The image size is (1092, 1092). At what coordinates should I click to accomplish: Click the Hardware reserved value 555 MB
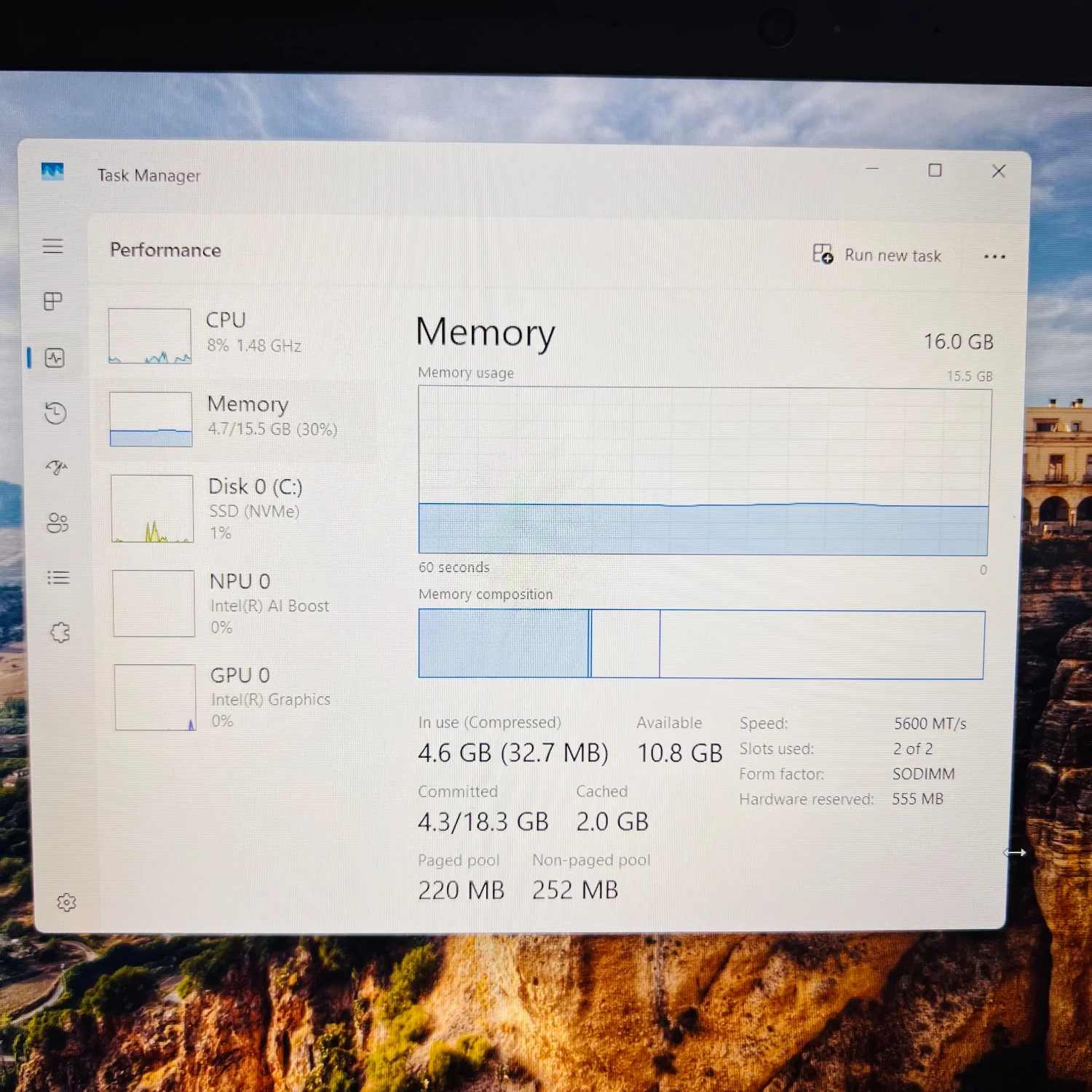(917, 799)
